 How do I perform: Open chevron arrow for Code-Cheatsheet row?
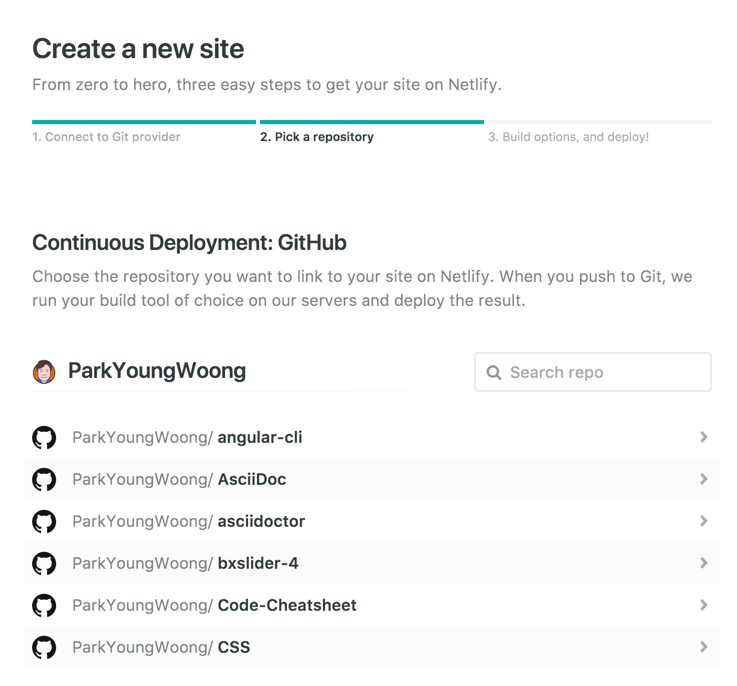tap(704, 605)
